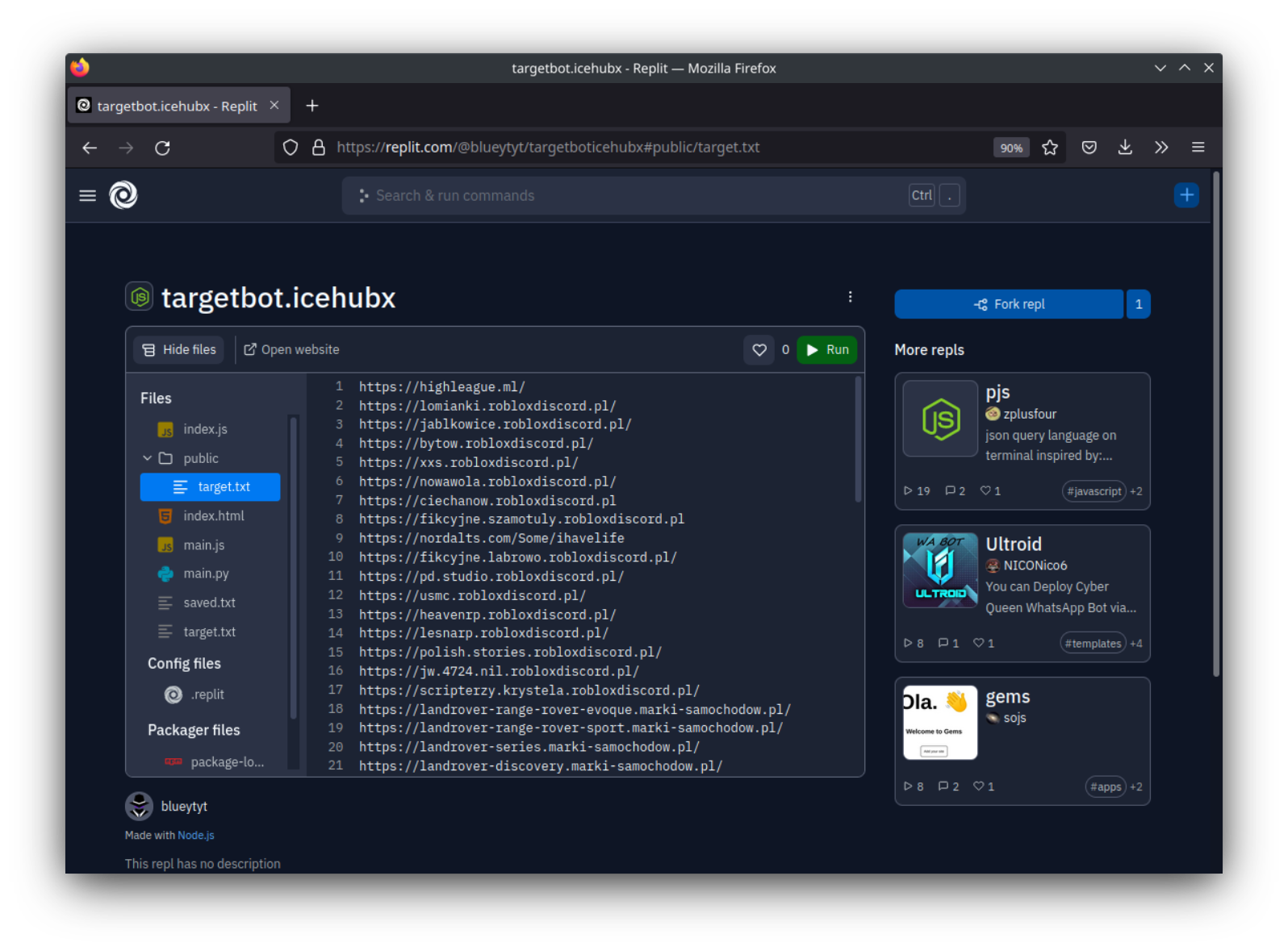1288x951 pixels.
Task: Click the #javascript tag
Action: [x=1094, y=491]
